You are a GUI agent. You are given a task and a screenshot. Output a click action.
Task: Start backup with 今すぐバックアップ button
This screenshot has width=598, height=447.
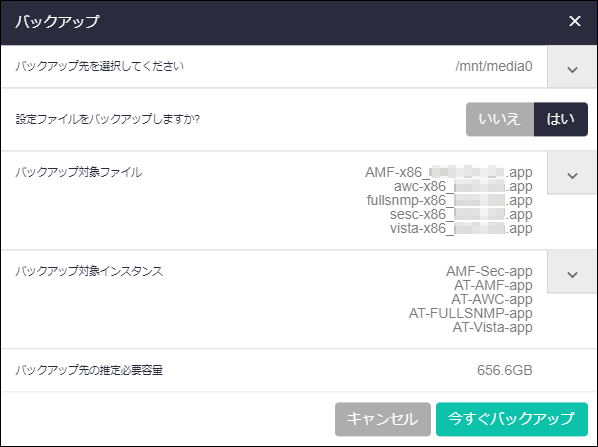[x=511, y=419]
